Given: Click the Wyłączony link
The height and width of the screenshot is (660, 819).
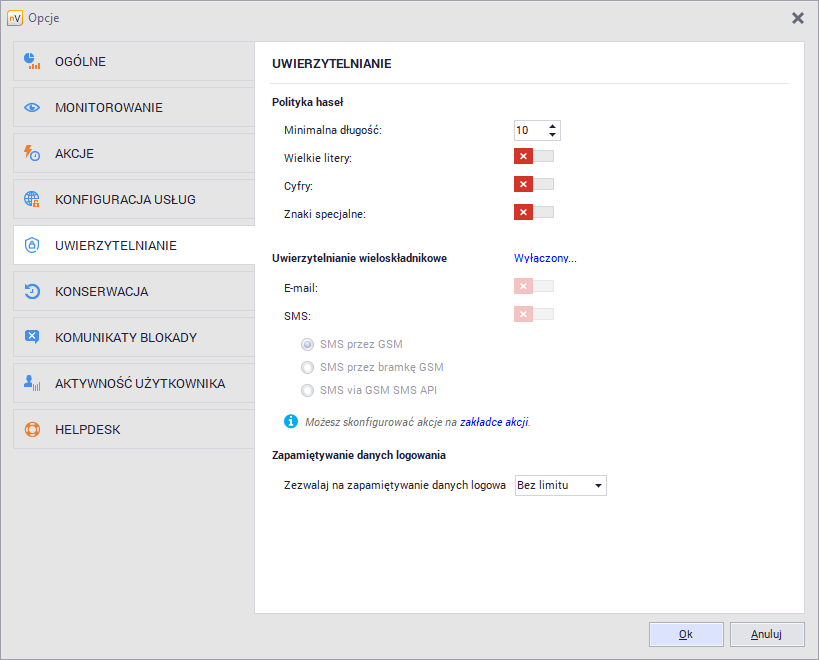Looking at the screenshot, I should point(544,258).
